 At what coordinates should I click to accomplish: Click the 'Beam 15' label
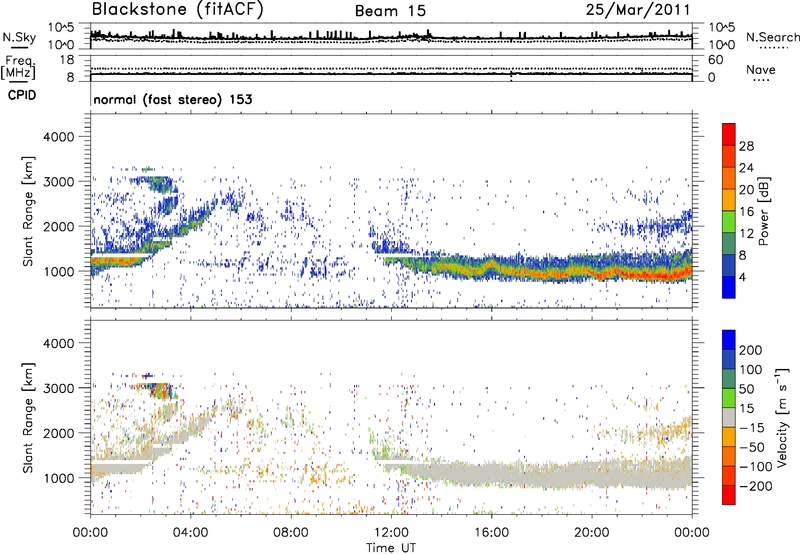pyautogui.click(x=390, y=11)
